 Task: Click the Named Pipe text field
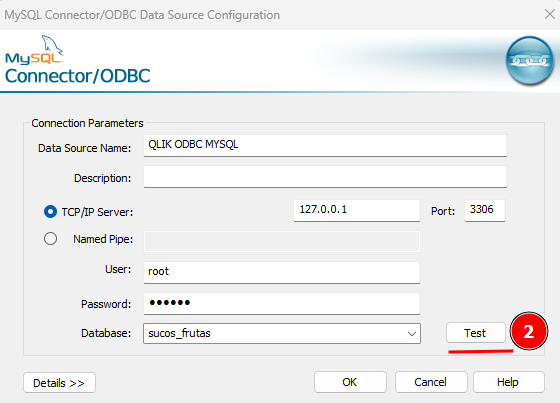[x=282, y=242]
